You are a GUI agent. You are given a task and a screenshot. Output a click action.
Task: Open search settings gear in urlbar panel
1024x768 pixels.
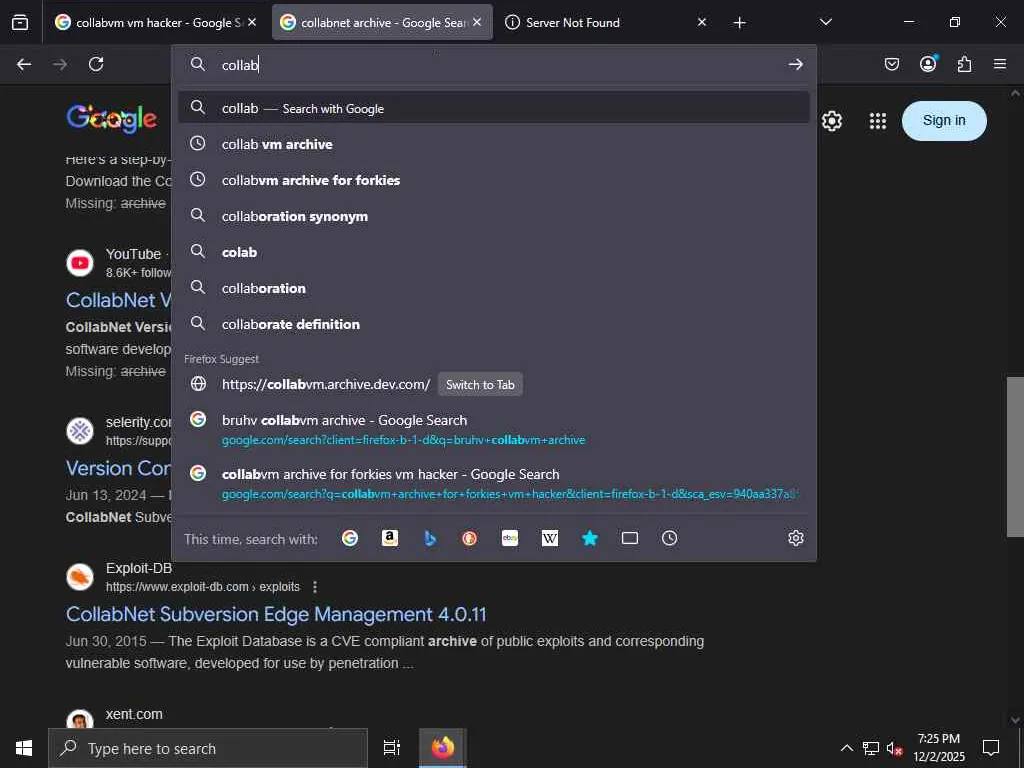pos(795,538)
